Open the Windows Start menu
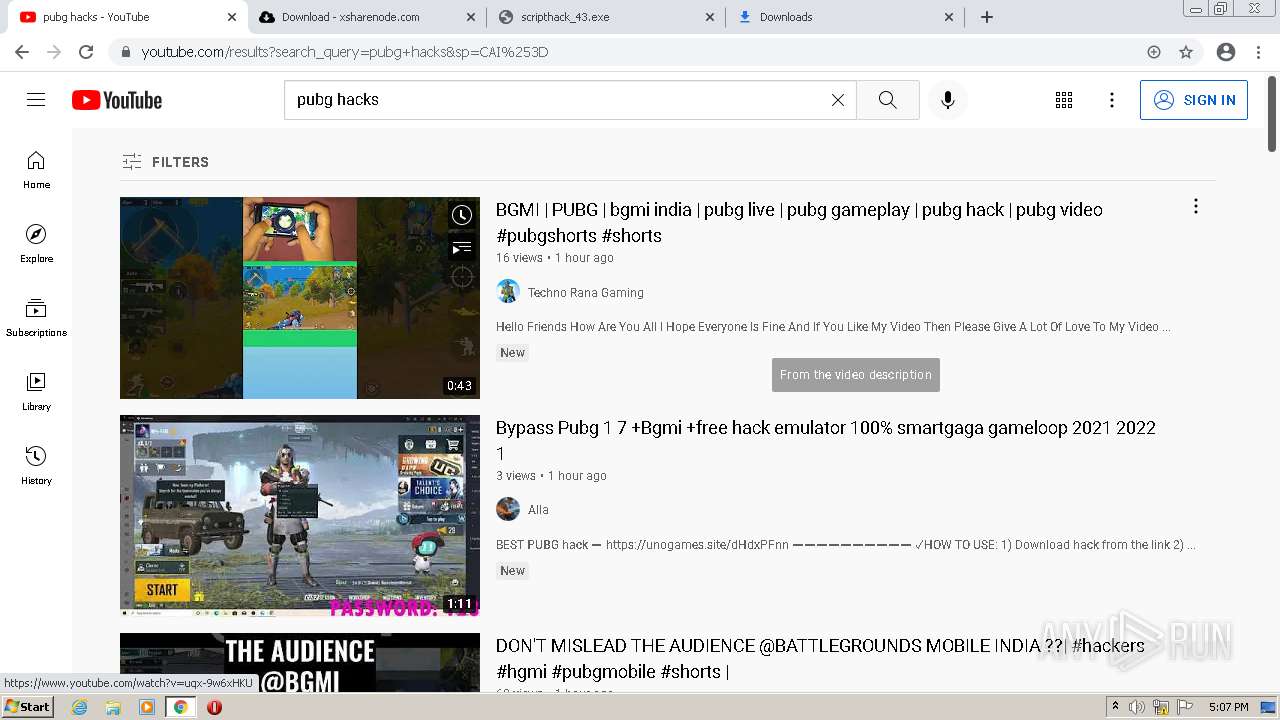This screenshot has width=1280, height=720. click(x=28, y=707)
